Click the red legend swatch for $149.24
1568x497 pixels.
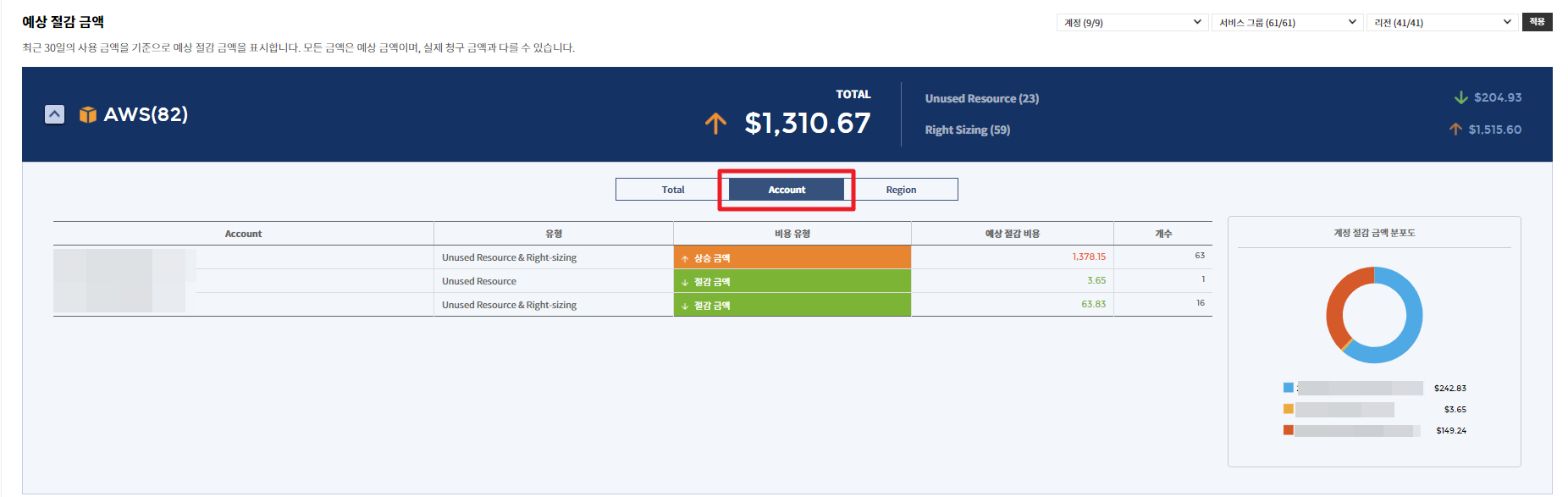tap(1288, 430)
